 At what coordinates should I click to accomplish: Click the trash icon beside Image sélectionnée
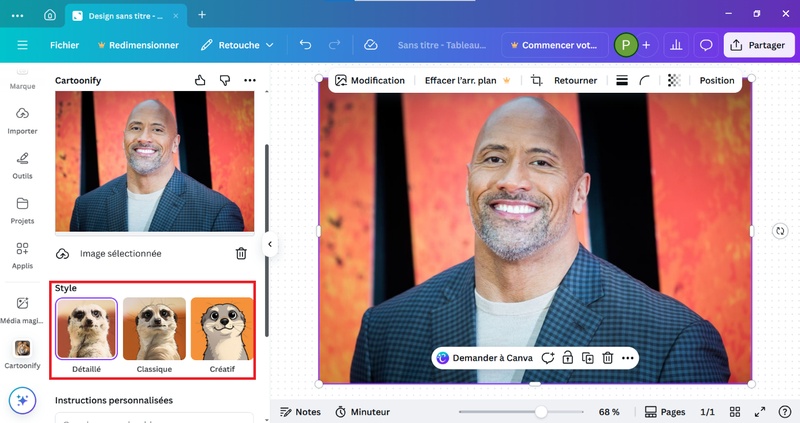[241, 254]
